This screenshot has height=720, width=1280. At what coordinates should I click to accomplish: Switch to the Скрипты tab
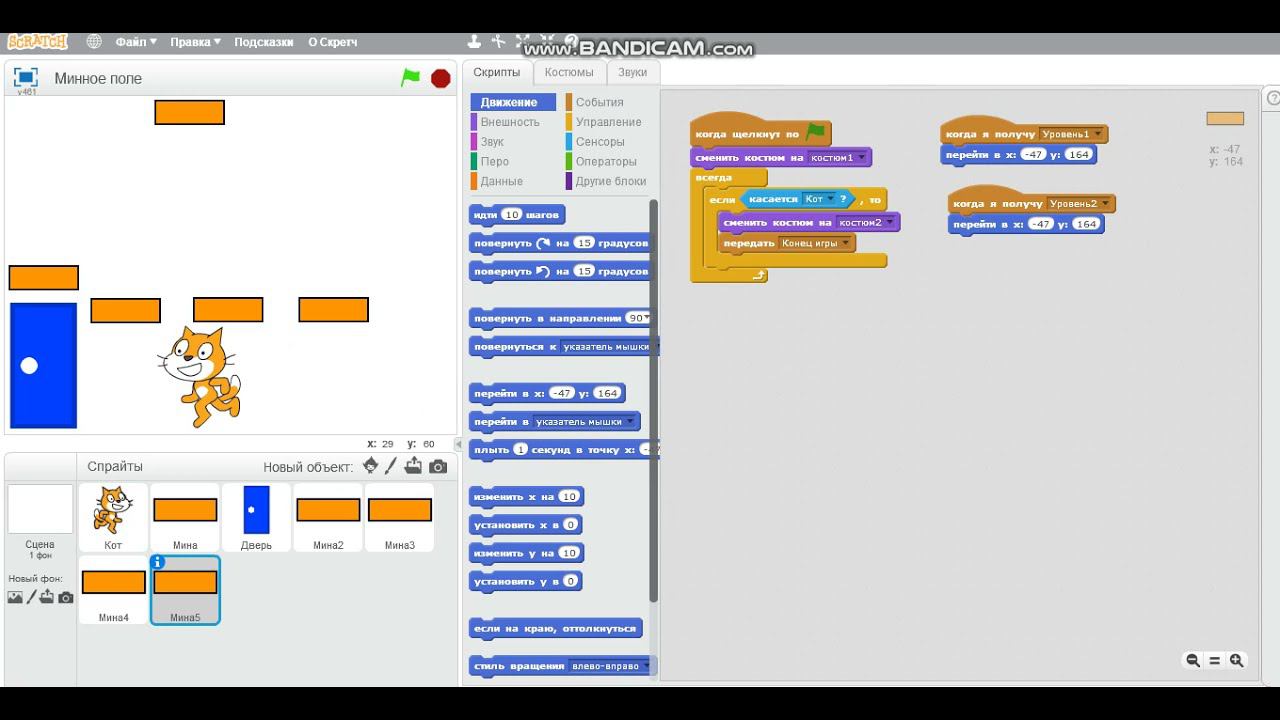pos(497,72)
